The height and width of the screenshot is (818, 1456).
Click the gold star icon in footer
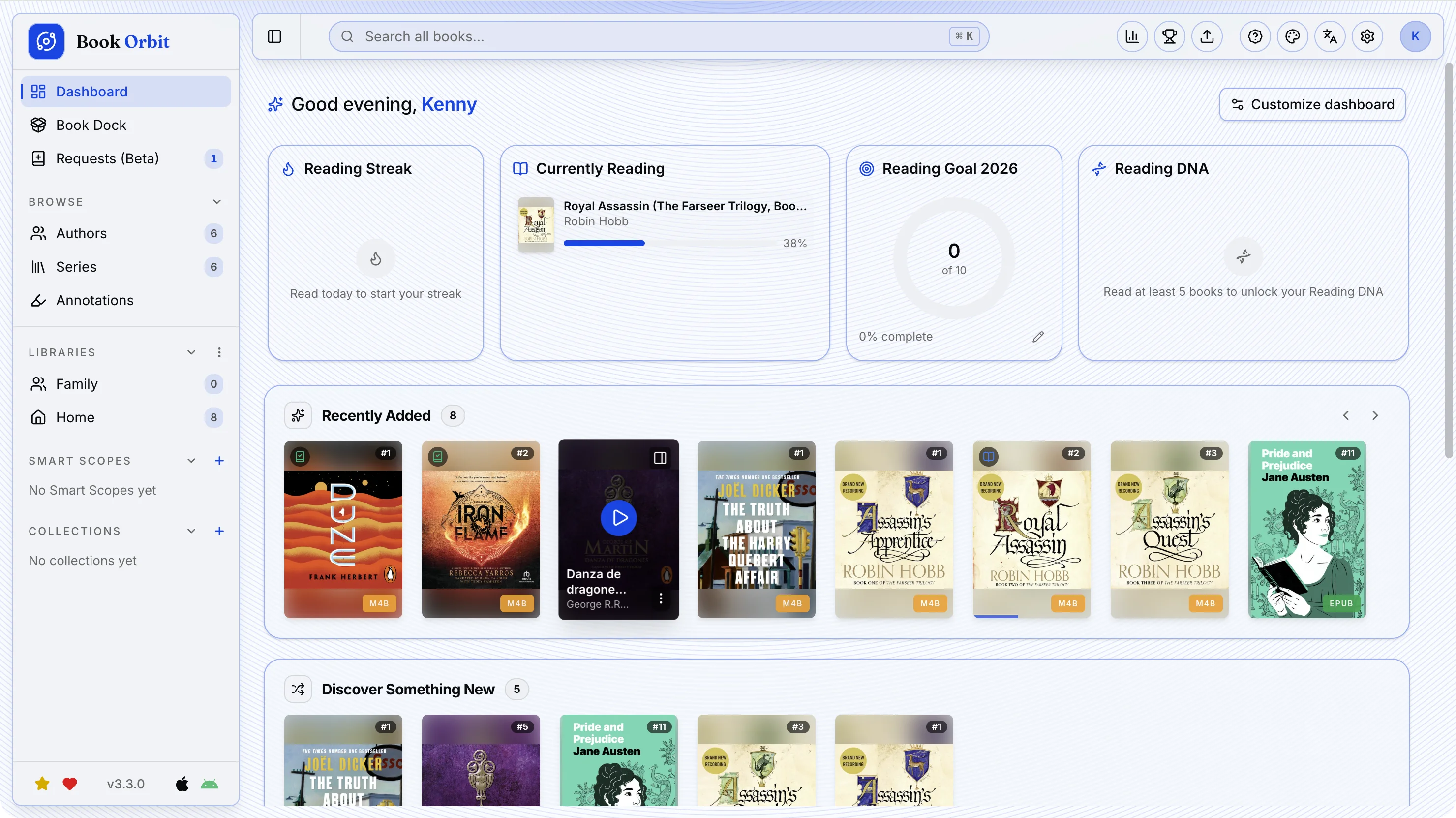(x=42, y=784)
